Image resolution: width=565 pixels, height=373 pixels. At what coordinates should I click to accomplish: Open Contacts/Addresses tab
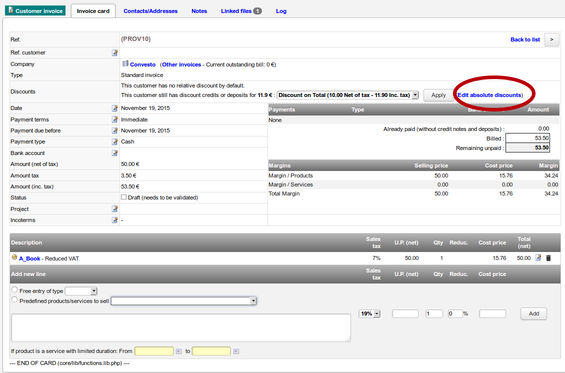tap(150, 11)
